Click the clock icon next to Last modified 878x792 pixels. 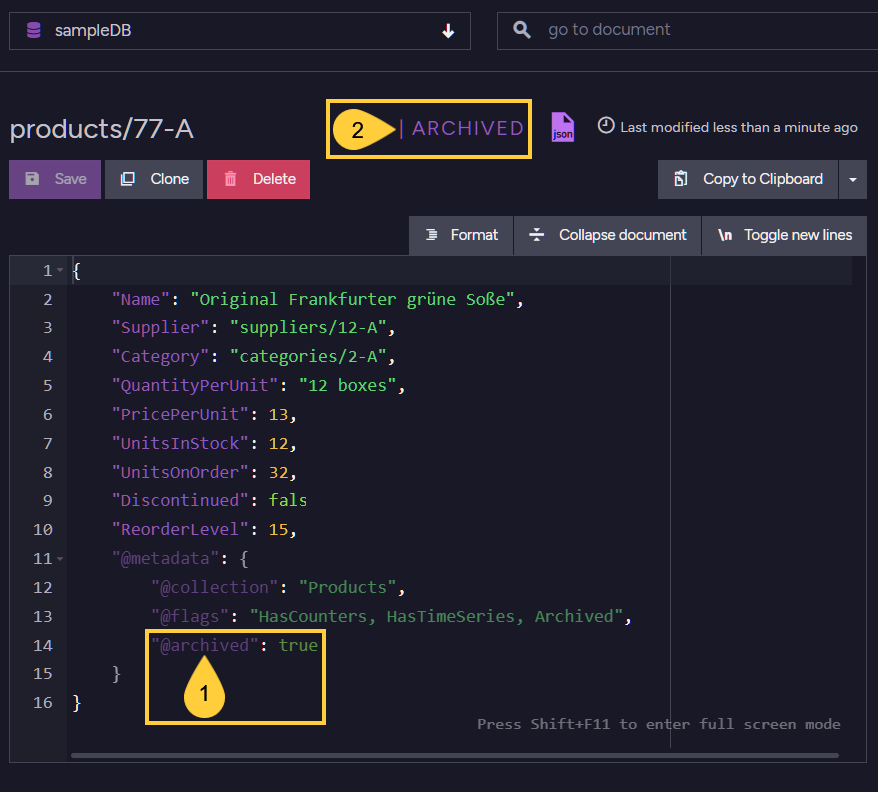pyautogui.click(x=606, y=125)
